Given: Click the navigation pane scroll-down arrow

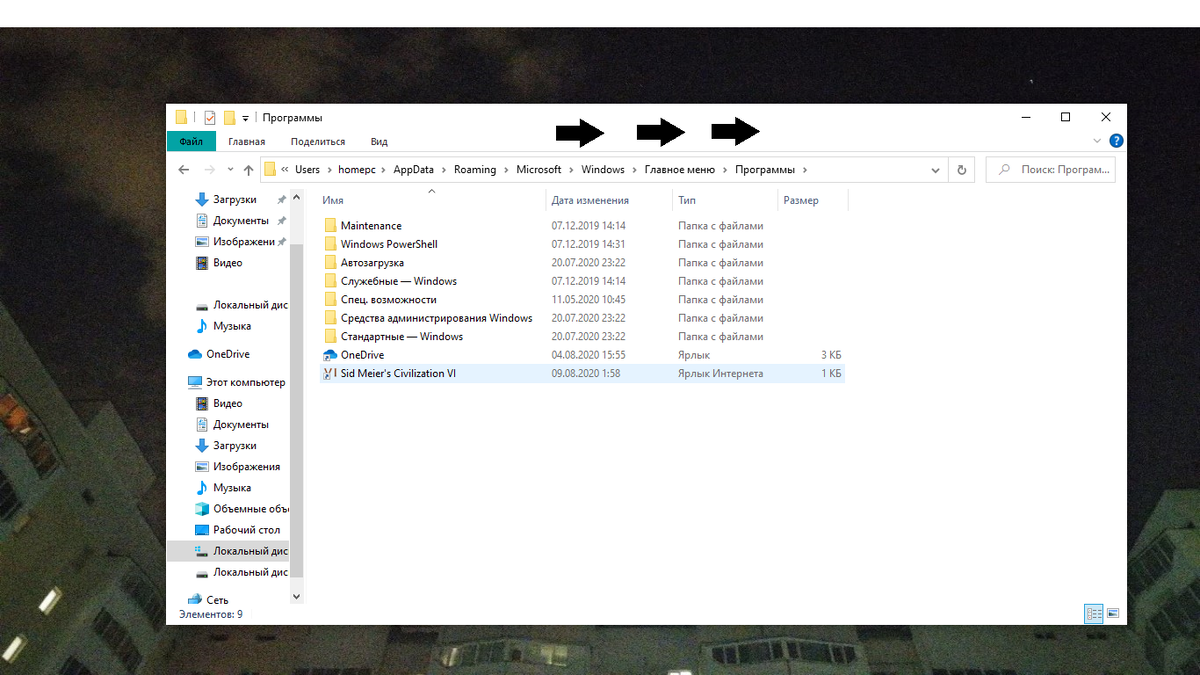Looking at the screenshot, I should pos(296,596).
